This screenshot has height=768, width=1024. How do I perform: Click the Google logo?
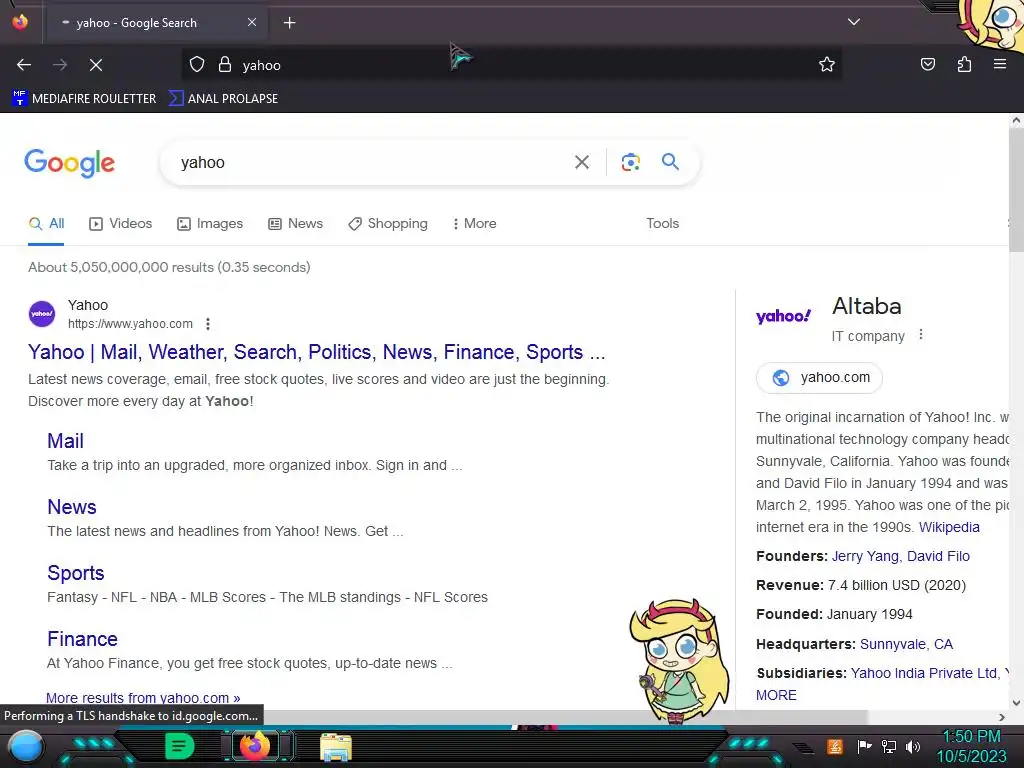click(69, 163)
